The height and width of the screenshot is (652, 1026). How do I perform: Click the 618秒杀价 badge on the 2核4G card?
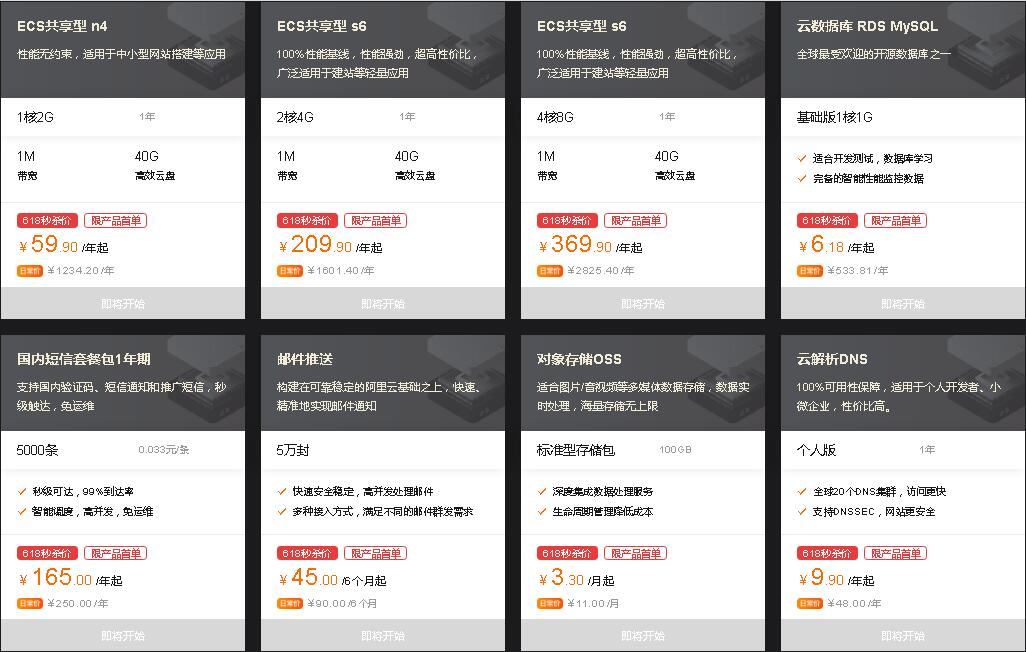click(x=307, y=221)
